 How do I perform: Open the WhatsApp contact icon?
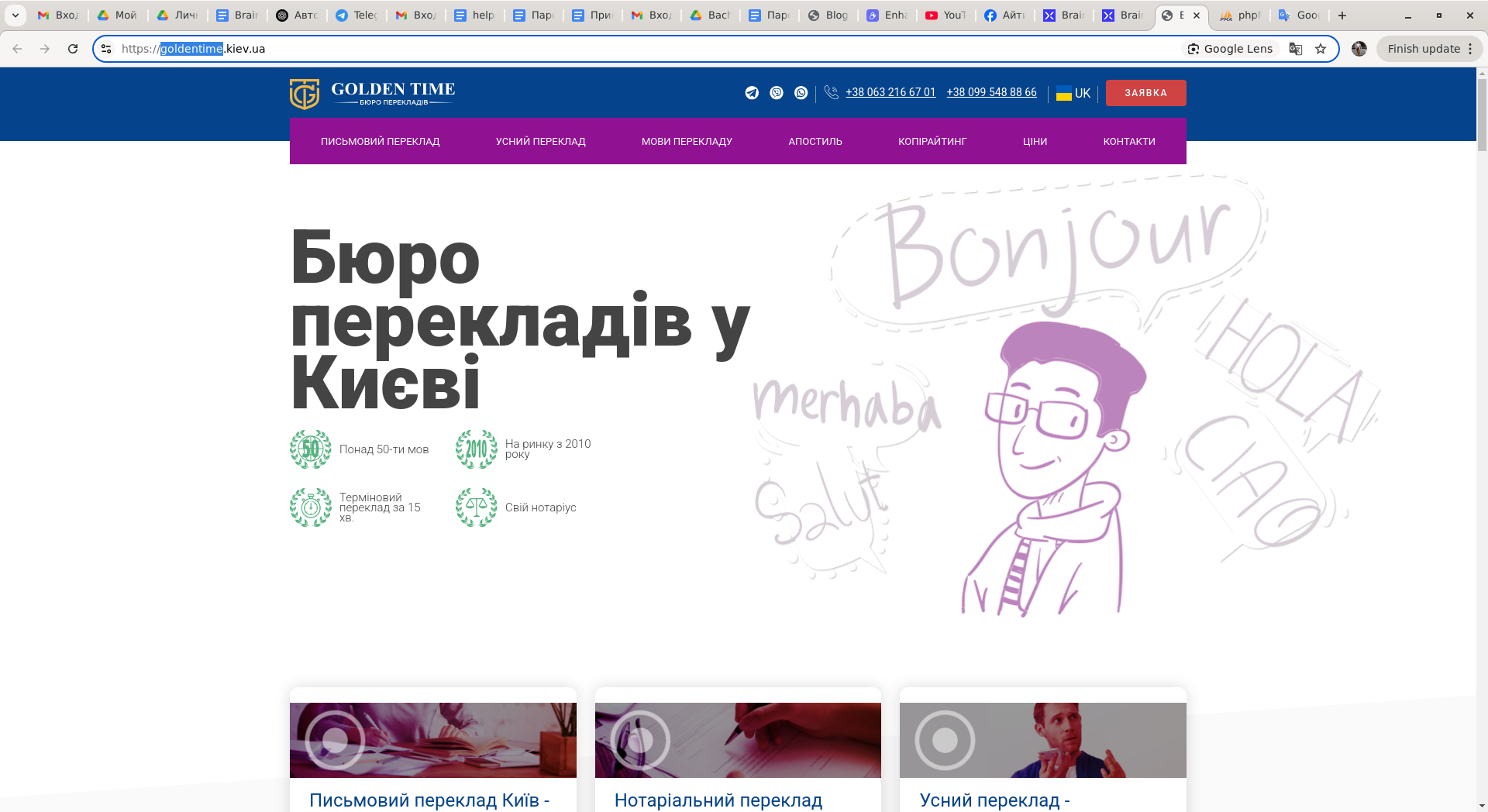pyautogui.click(x=801, y=93)
